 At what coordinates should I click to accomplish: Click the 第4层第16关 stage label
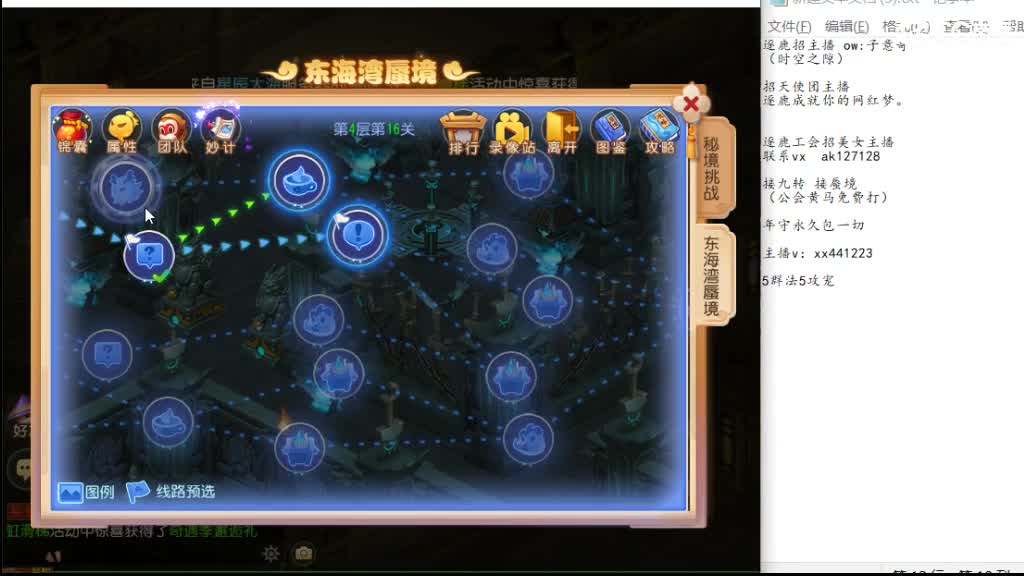(x=374, y=129)
